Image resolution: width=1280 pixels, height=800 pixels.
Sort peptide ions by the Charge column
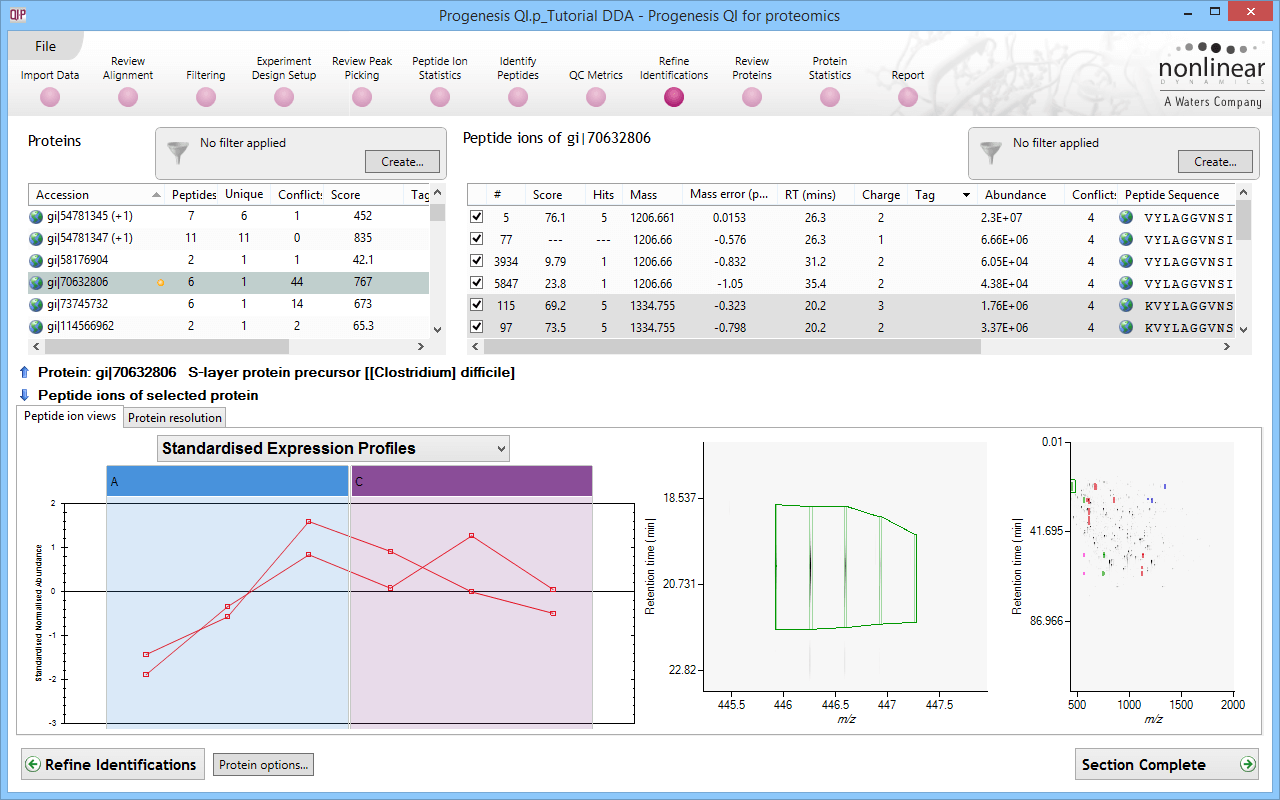881,195
